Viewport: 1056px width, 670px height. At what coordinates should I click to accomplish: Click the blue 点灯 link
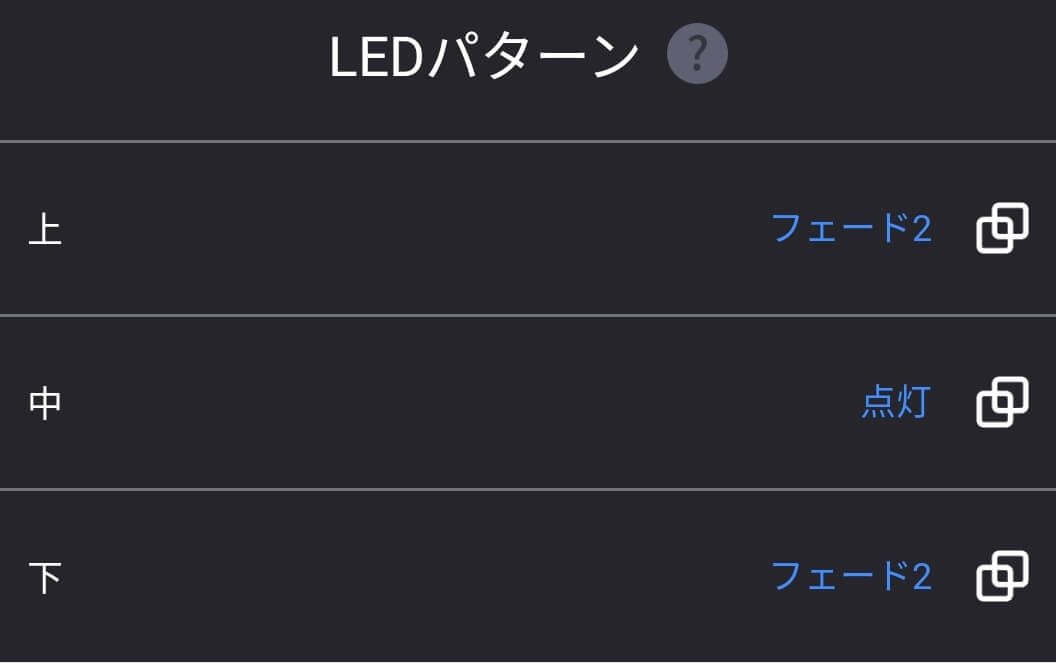coord(896,402)
